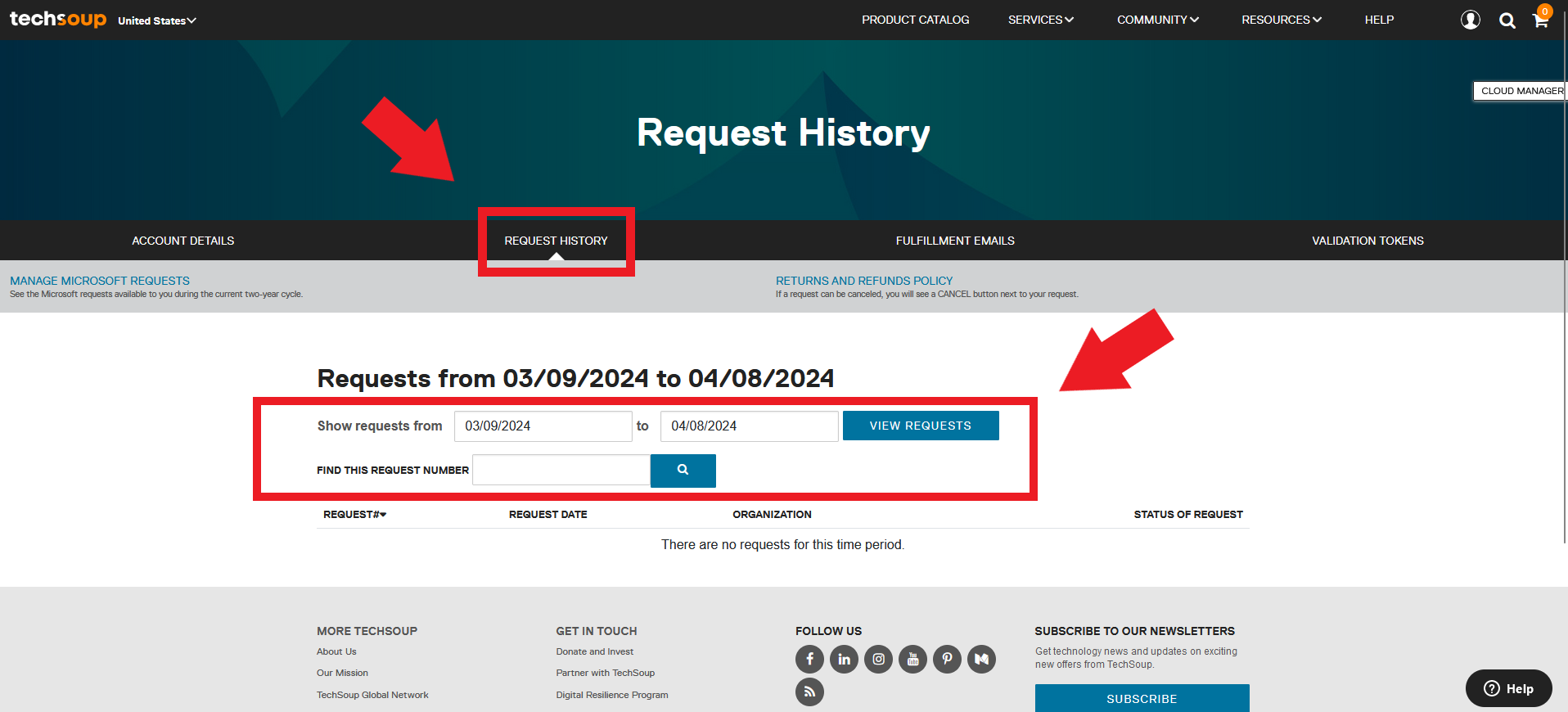Focus the start date field 03/09/2024
Image resolution: width=1568 pixels, height=712 pixels.
tap(543, 426)
